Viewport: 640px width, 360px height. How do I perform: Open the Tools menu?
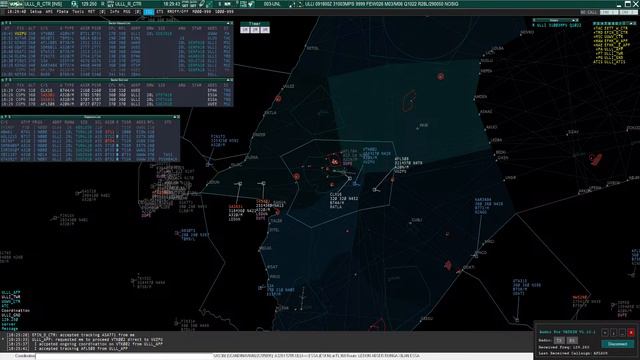(x=78, y=12)
